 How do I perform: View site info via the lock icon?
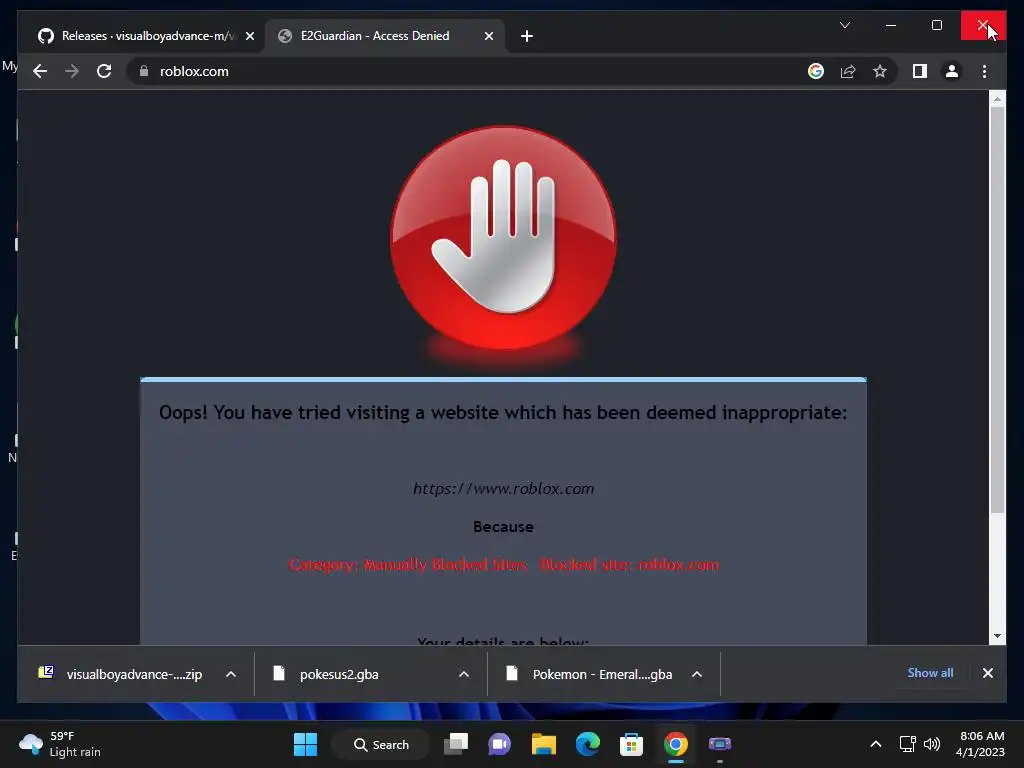pyautogui.click(x=144, y=71)
